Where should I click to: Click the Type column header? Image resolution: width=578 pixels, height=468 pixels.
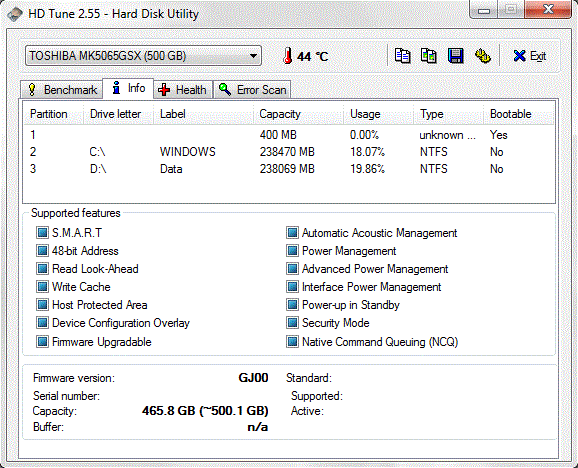(448, 114)
